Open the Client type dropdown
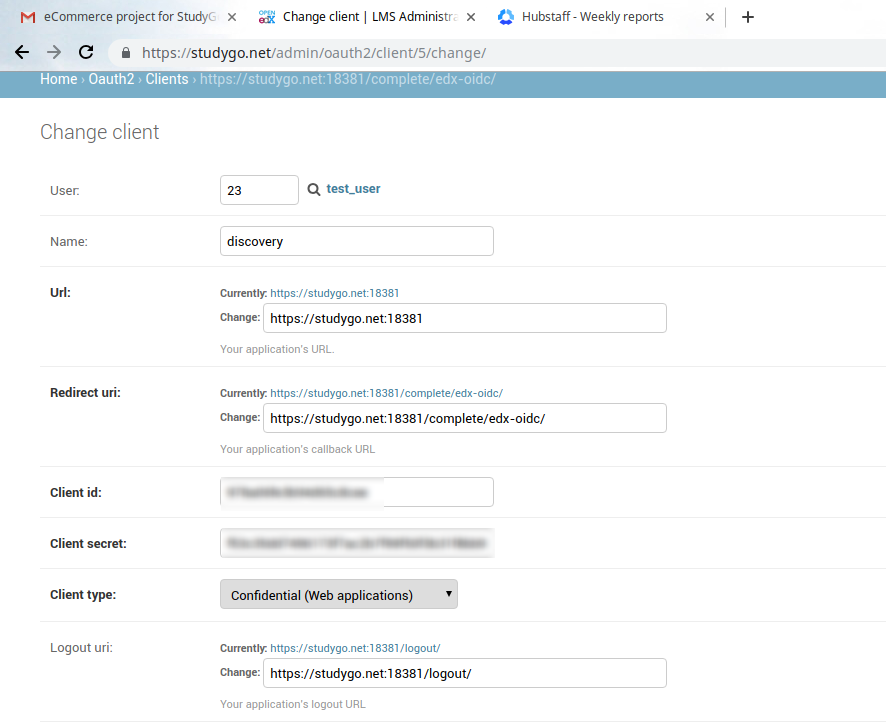The width and height of the screenshot is (886, 728). click(338, 594)
